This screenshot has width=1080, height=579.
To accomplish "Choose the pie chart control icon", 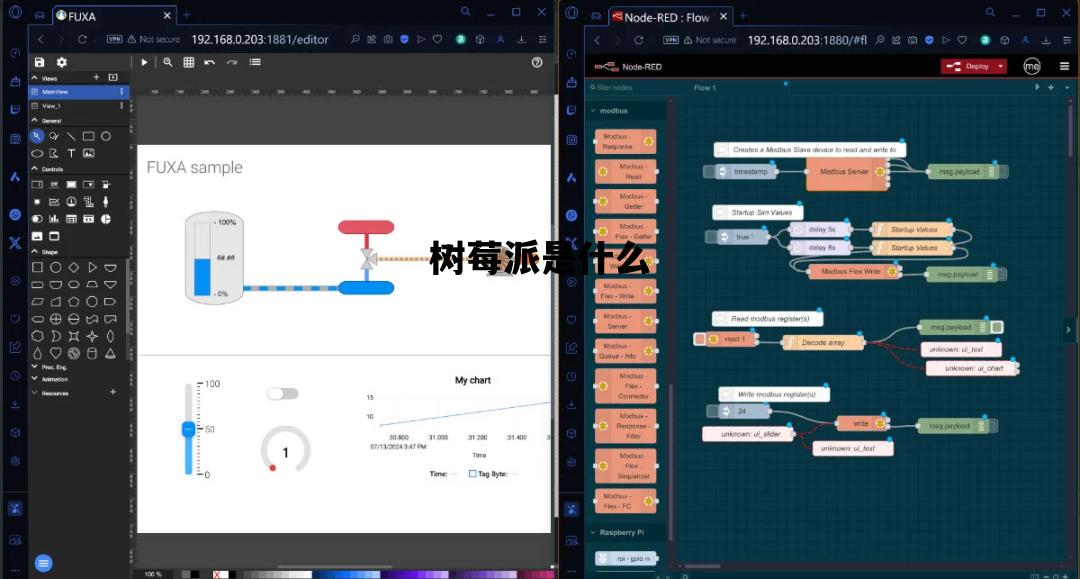I will [106, 219].
